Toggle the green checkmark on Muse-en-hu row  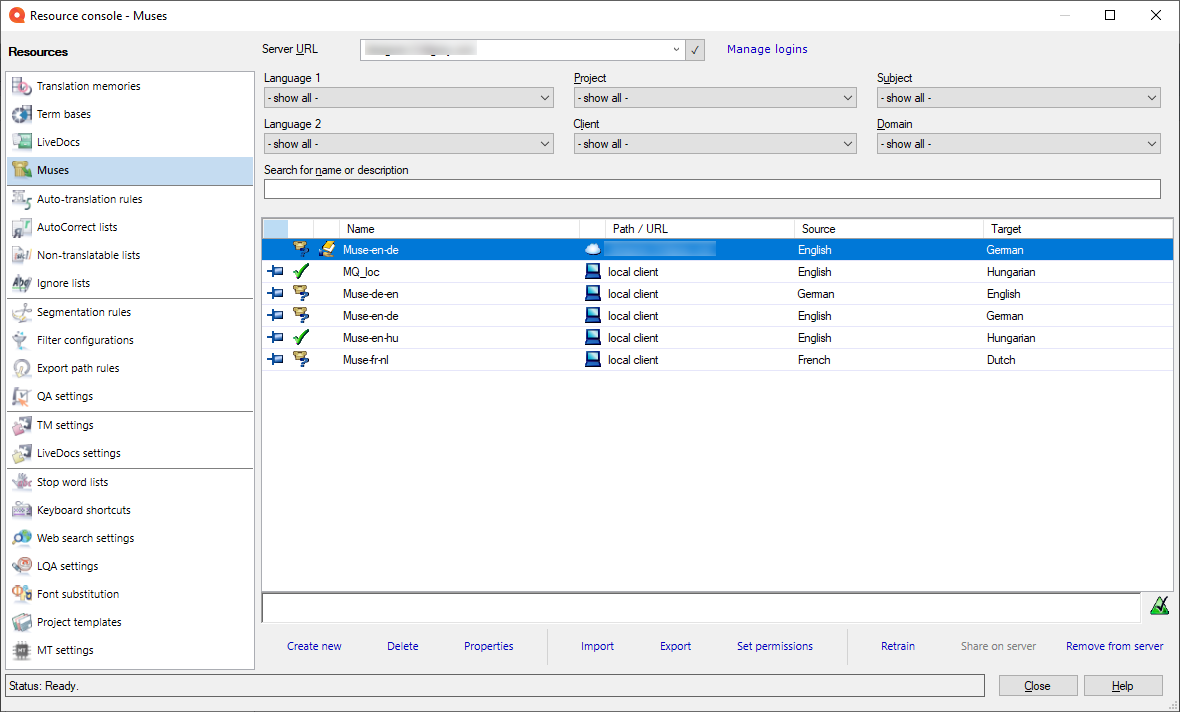tap(300, 338)
